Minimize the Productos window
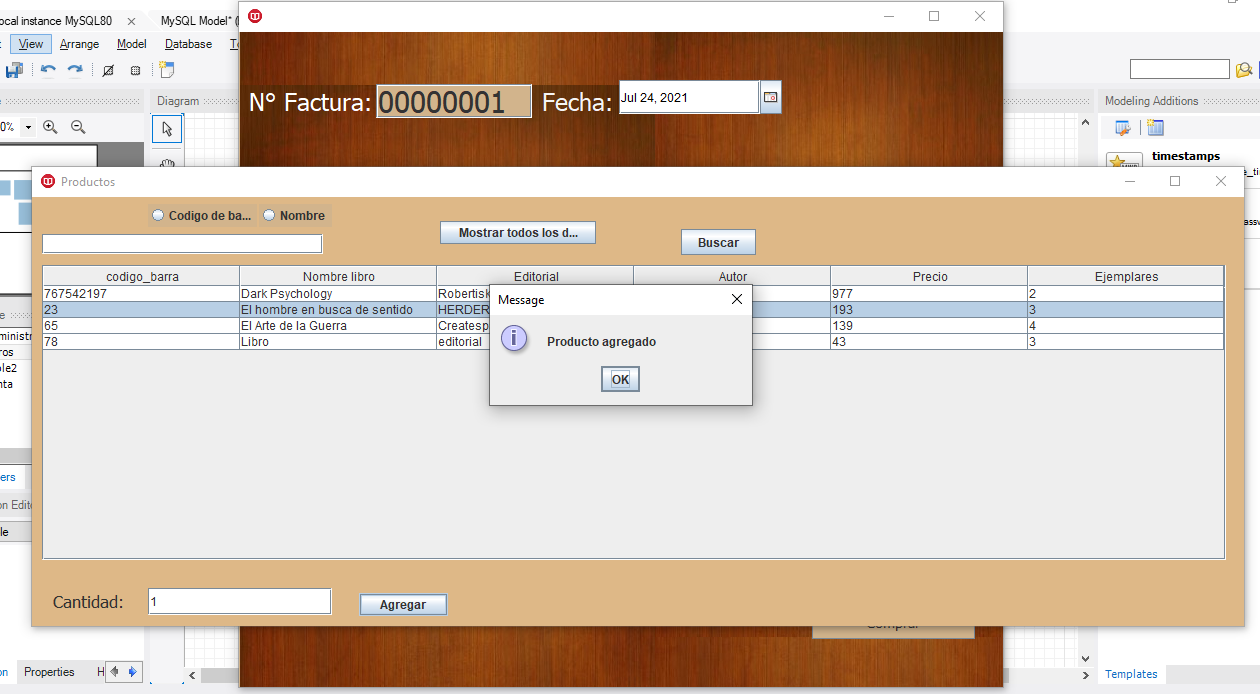 click(x=1130, y=181)
